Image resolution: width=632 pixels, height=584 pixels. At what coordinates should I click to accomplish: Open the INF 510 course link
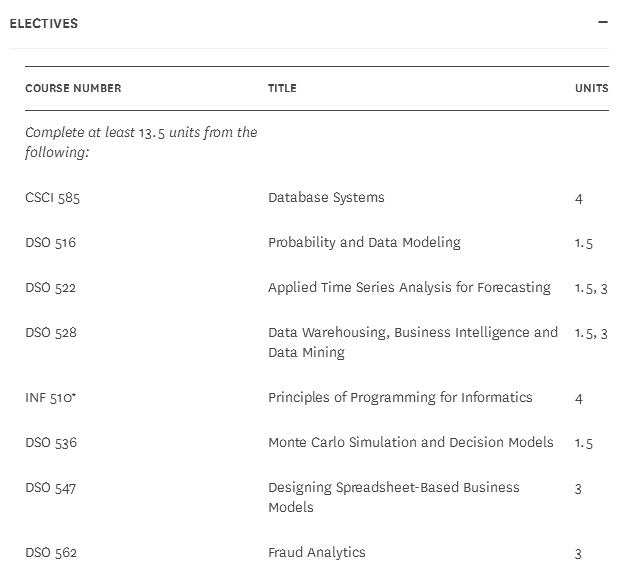pos(50,398)
